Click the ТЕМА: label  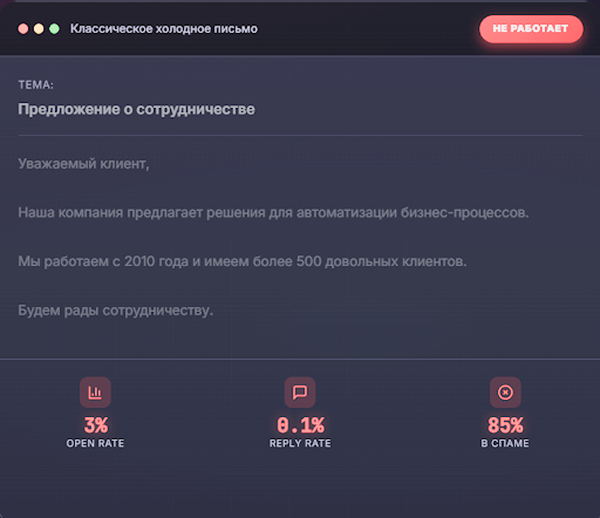(36, 85)
